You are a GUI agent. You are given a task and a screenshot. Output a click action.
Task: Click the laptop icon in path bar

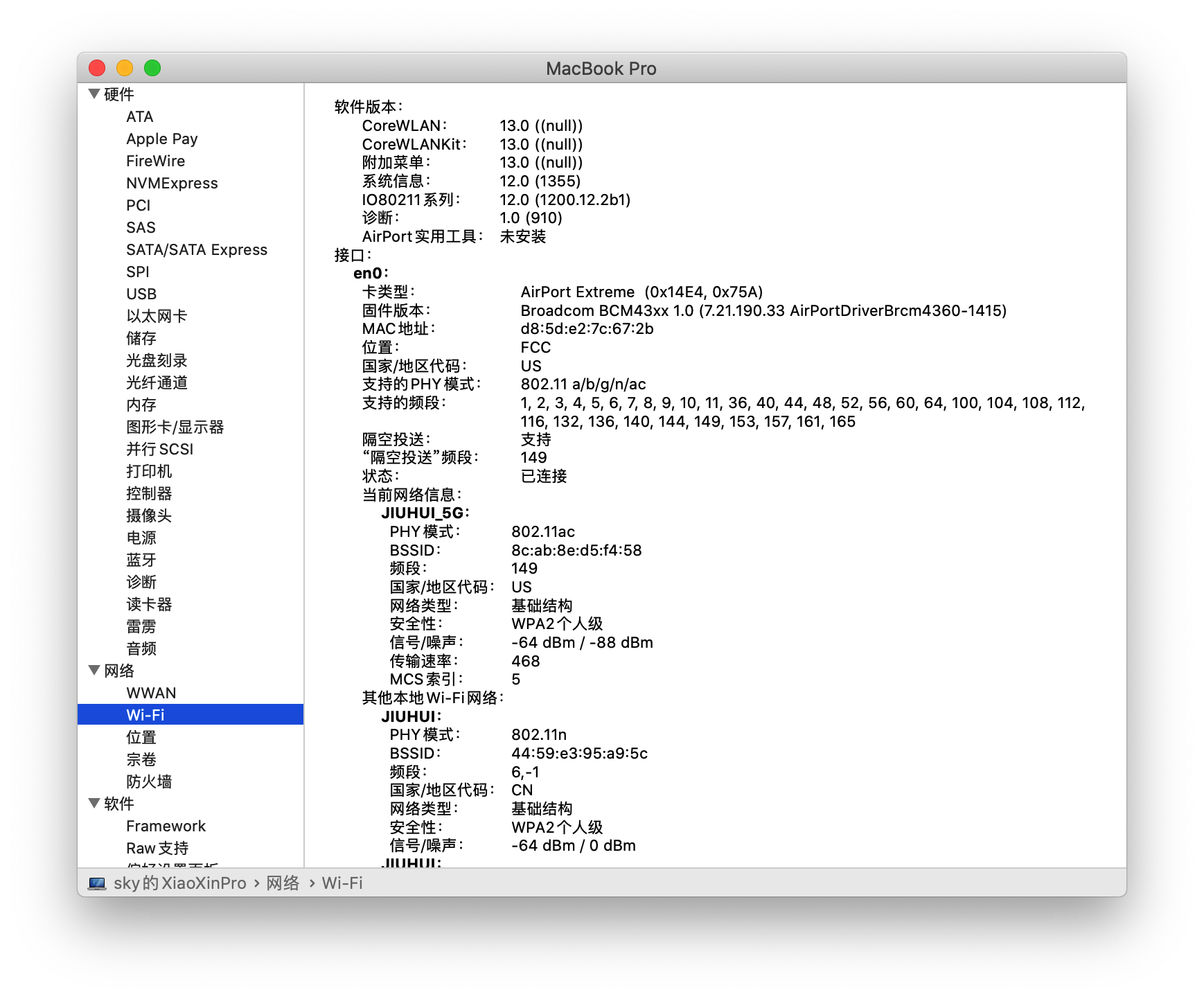point(97,883)
